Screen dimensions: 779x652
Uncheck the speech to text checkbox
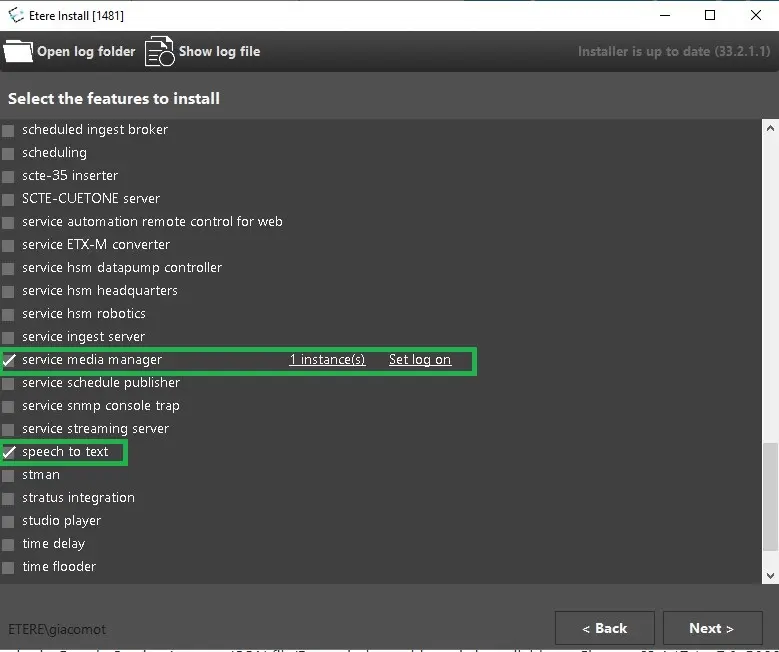click(x=9, y=452)
